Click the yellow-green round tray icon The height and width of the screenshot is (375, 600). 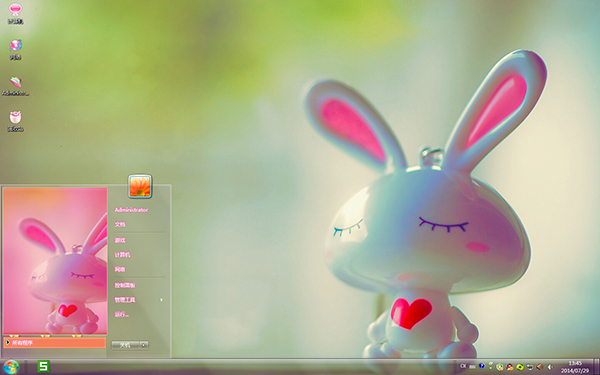click(x=520, y=367)
